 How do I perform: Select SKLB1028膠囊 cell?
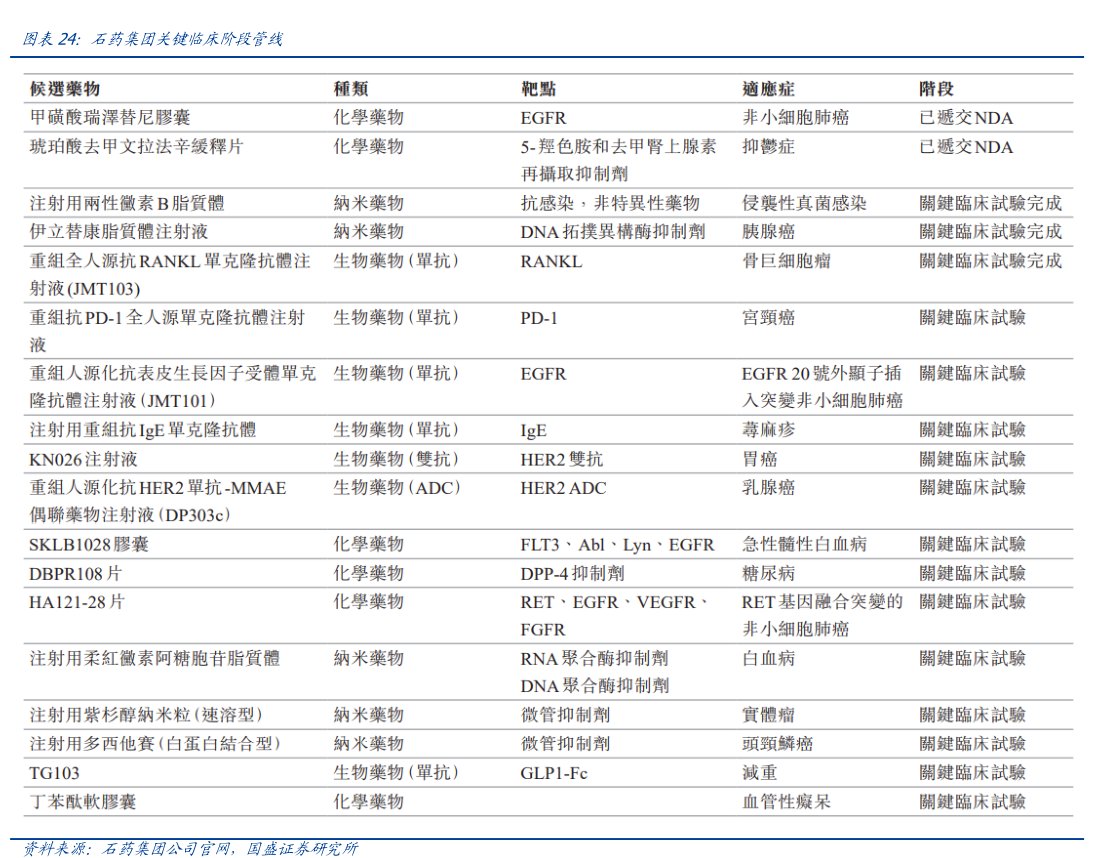[x=89, y=544]
